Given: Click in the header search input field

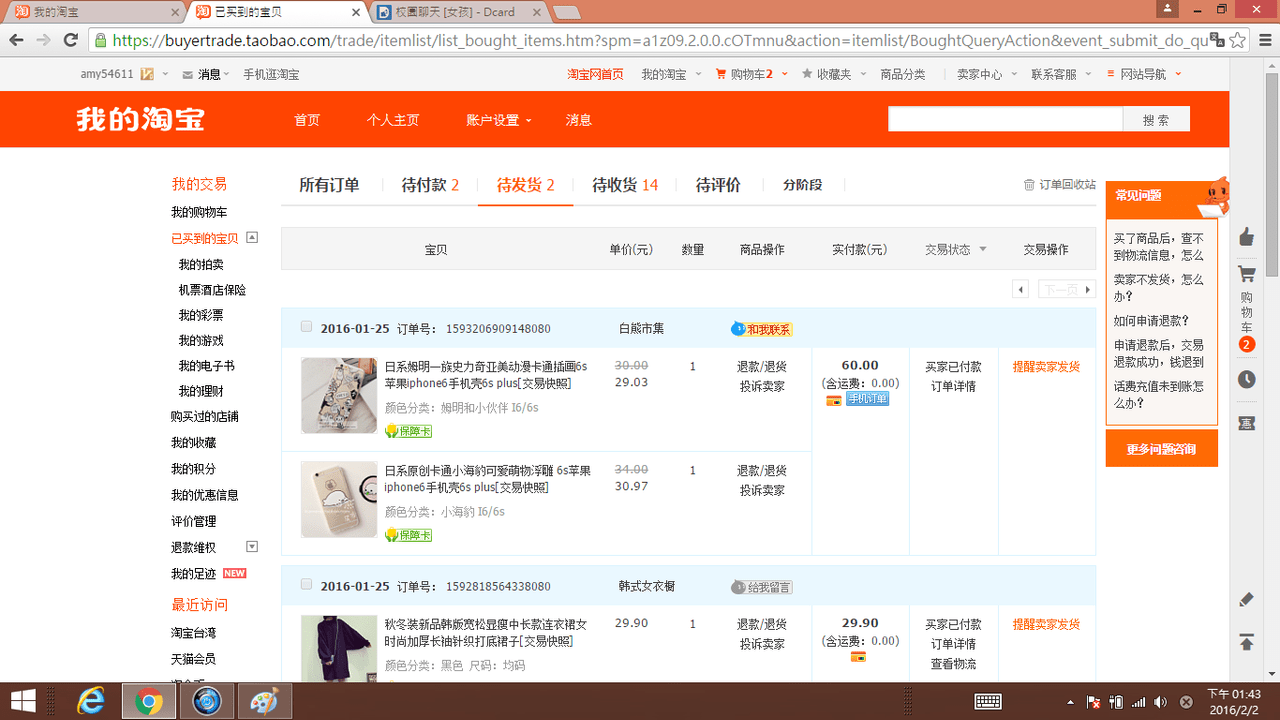Looking at the screenshot, I should point(1005,120).
